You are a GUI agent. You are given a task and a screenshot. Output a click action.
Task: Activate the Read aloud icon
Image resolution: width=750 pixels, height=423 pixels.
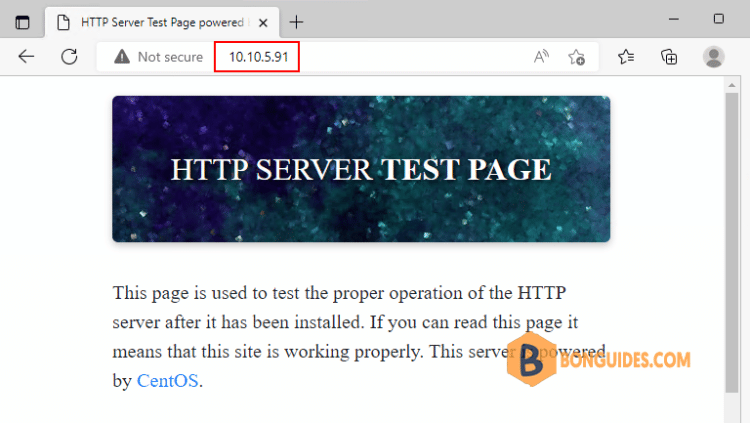[x=541, y=57]
